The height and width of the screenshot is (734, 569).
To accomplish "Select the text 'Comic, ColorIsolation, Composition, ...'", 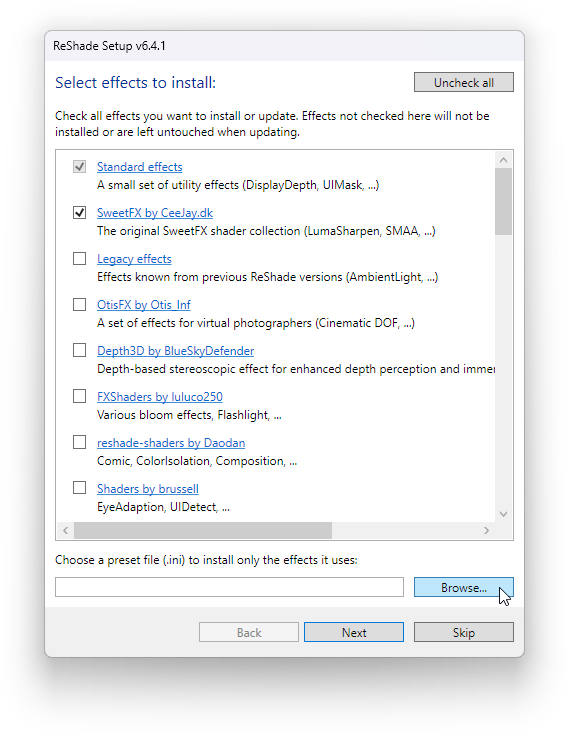I will click(x=197, y=461).
